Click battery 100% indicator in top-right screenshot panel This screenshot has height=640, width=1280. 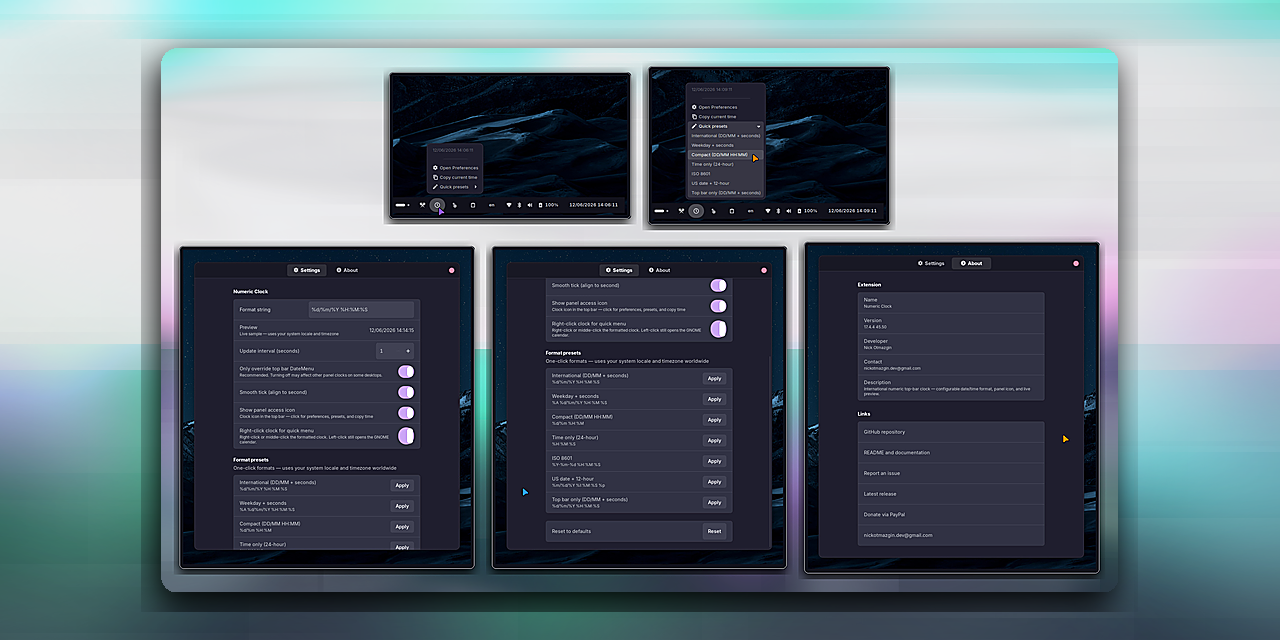808,211
